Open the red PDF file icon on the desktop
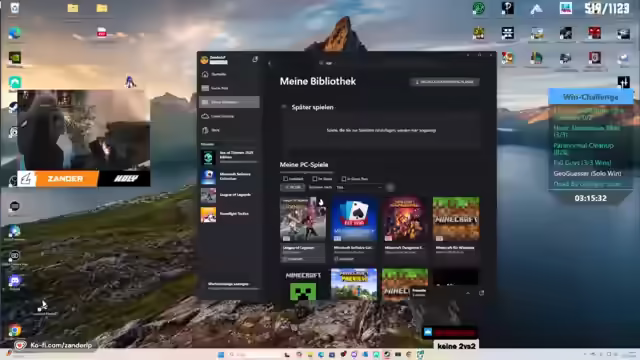Viewport: 640px width, 360px height. pyautogui.click(x=102, y=32)
